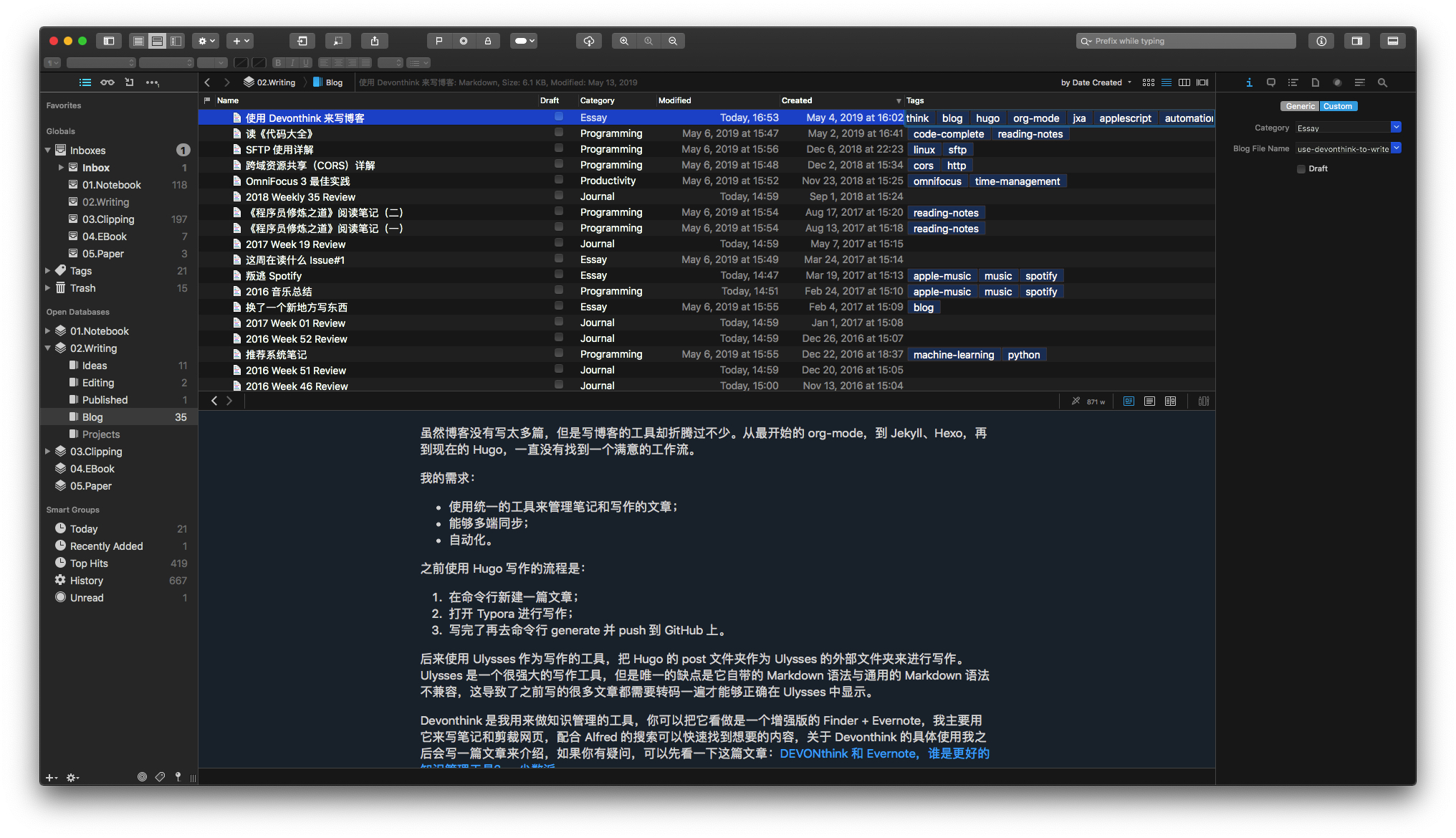Select the Custom inspector tab
Screen dimensions: 1456x838
pyautogui.click(x=1338, y=106)
